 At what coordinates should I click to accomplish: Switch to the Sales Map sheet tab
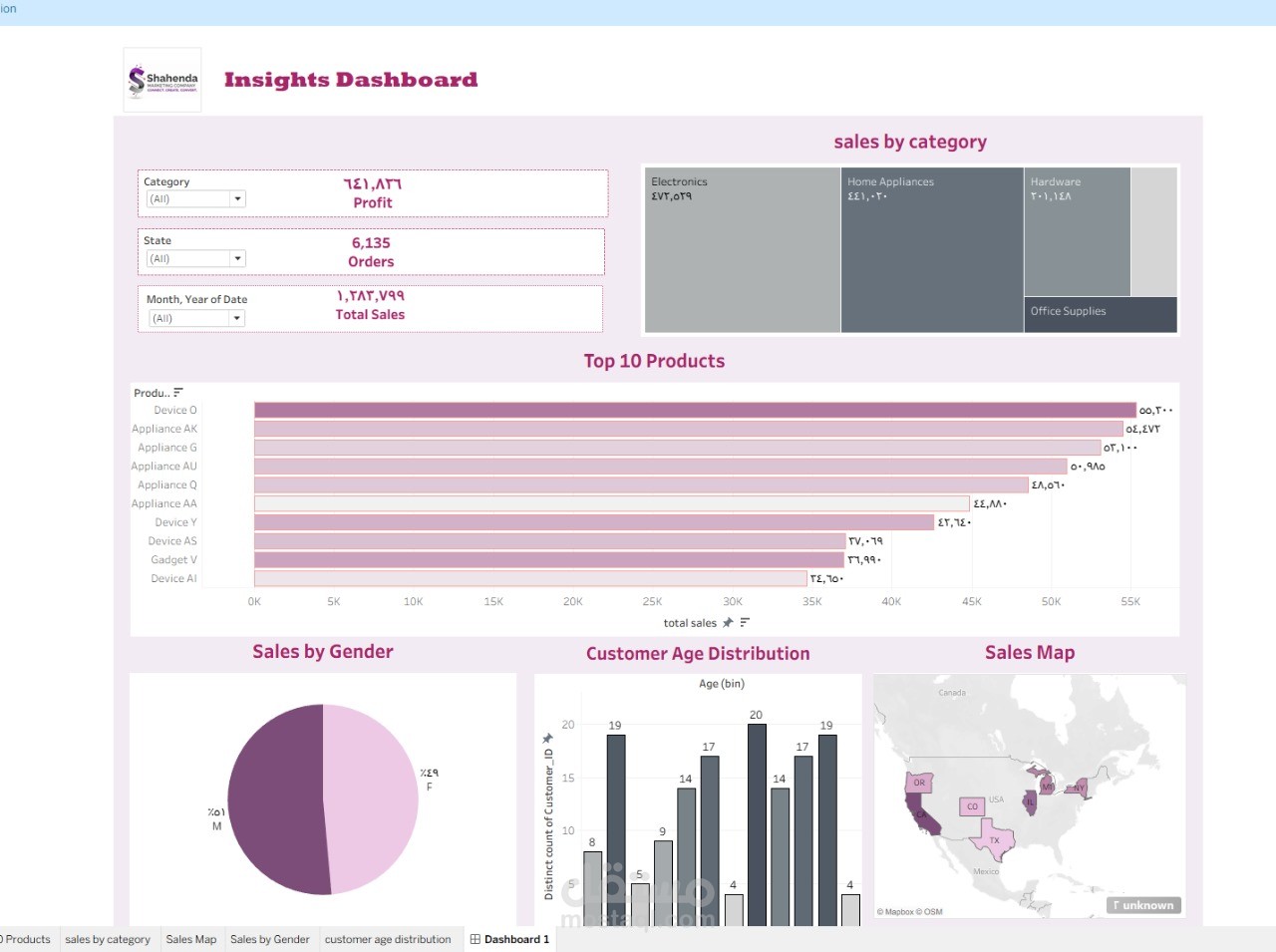(190, 939)
